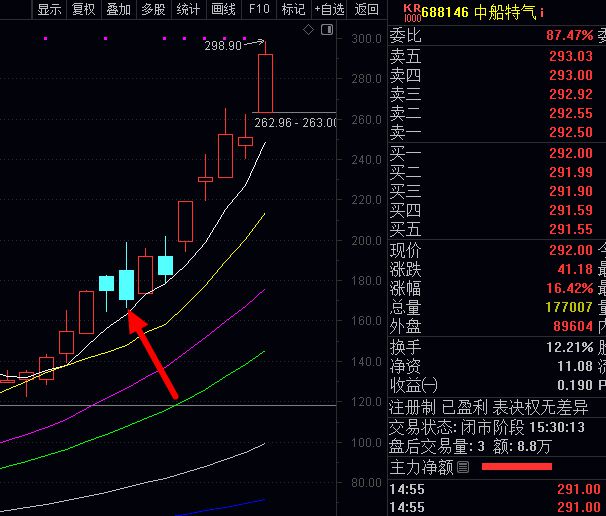Toggle the side panel layout icon

click(327, 29)
